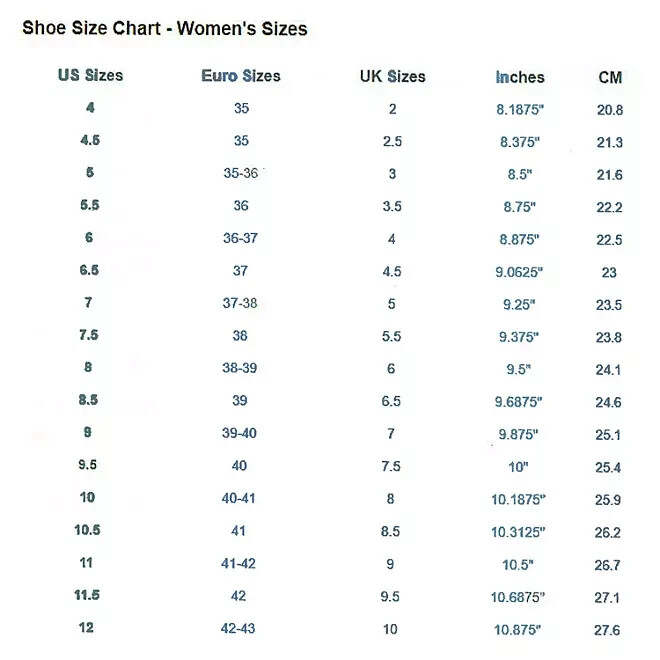Select the Euro size 39-40 cell
660x660 pixels.
point(240,433)
